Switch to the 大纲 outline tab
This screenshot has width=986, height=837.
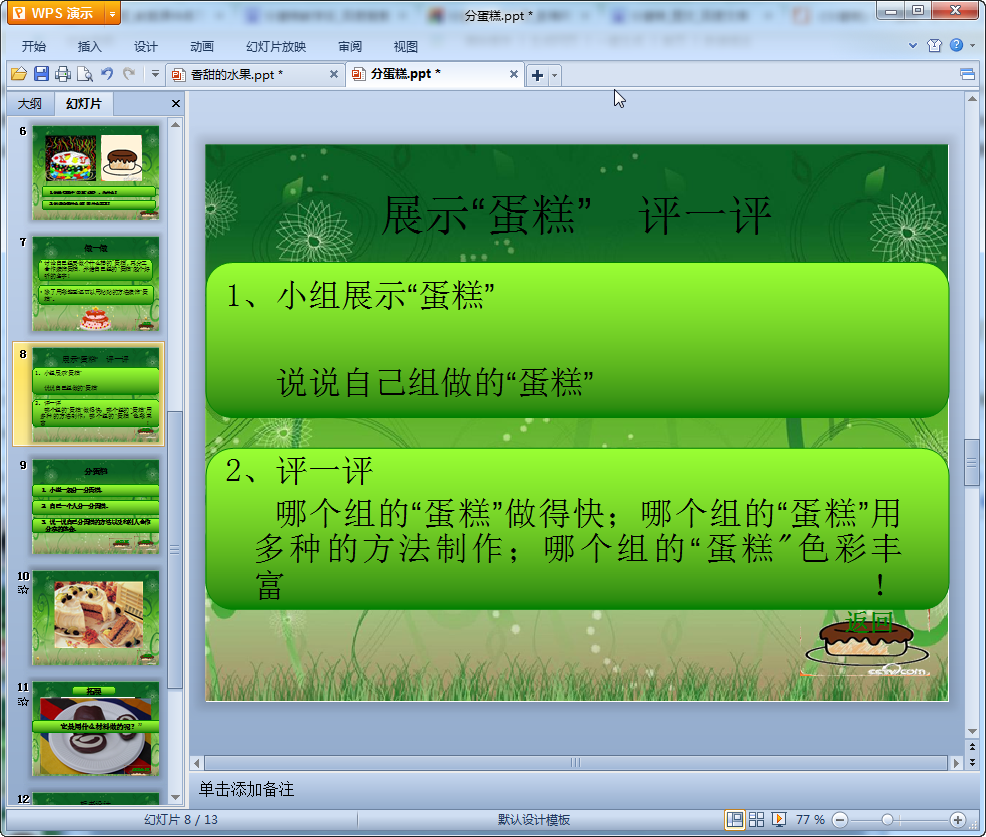[30, 104]
